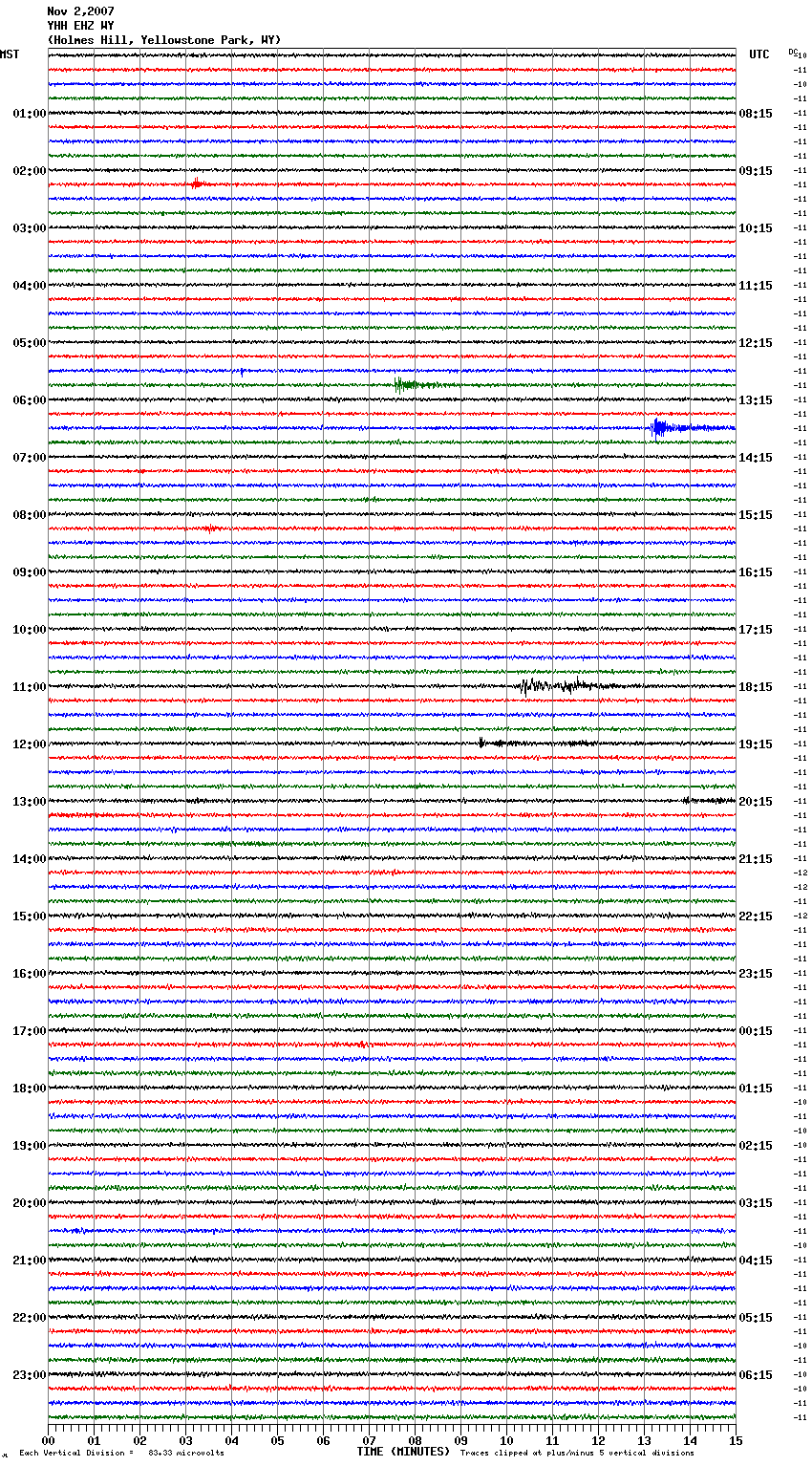This screenshot has height=1466, width=812.
Task: Click the 06:15 UTC time label
Action: coord(756,1375)
